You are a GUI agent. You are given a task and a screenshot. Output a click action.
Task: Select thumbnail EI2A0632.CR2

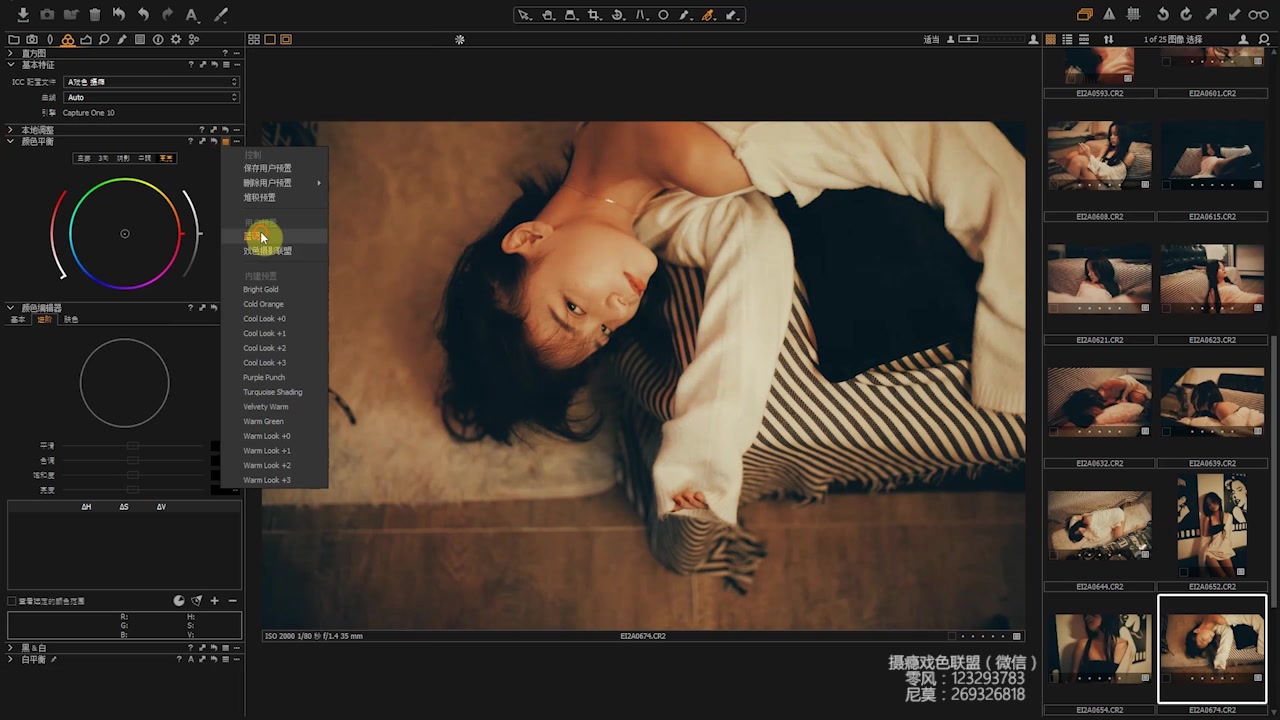tap(1099, 401)
